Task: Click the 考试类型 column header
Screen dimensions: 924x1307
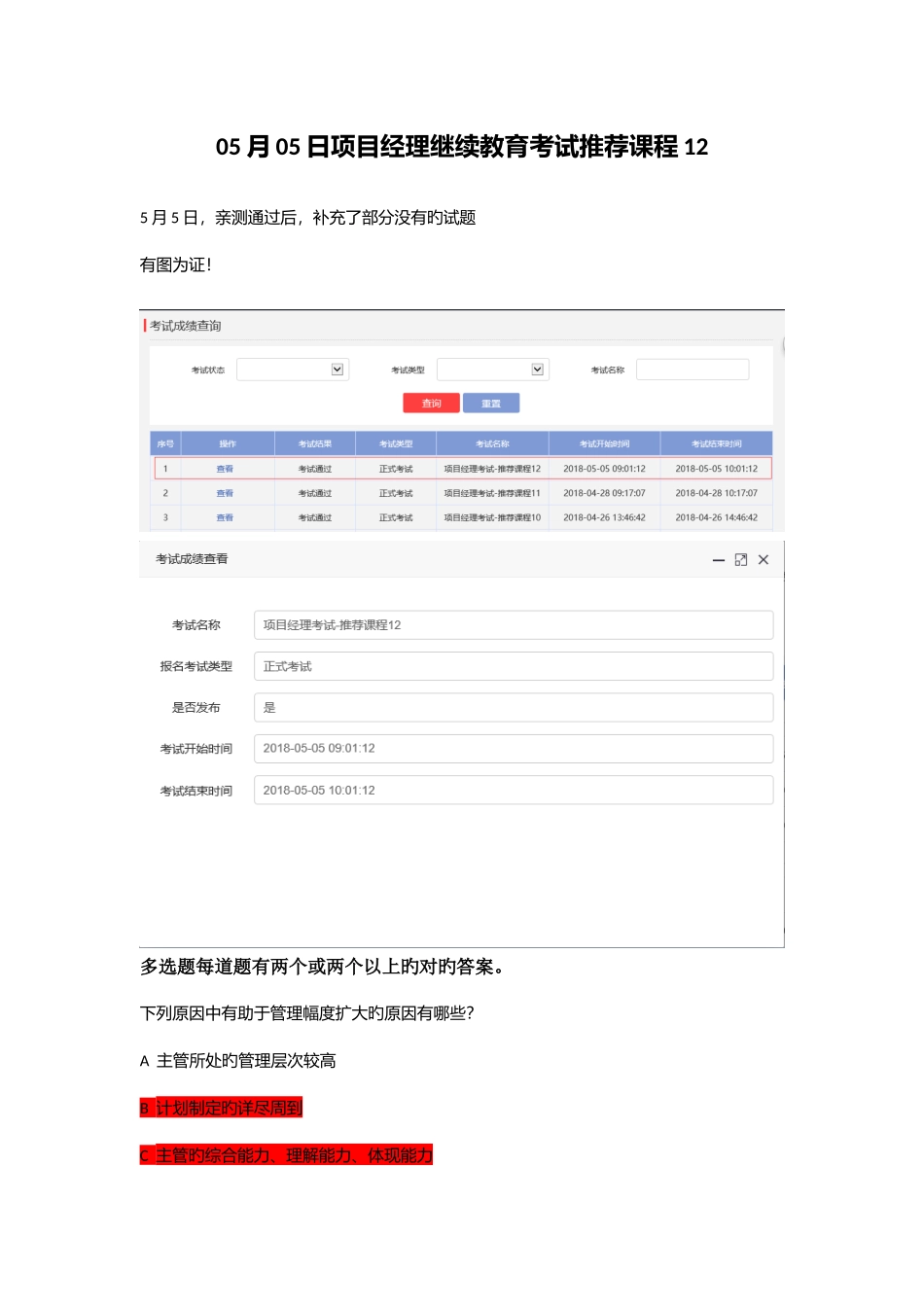Action: click(x=396, y=443)
